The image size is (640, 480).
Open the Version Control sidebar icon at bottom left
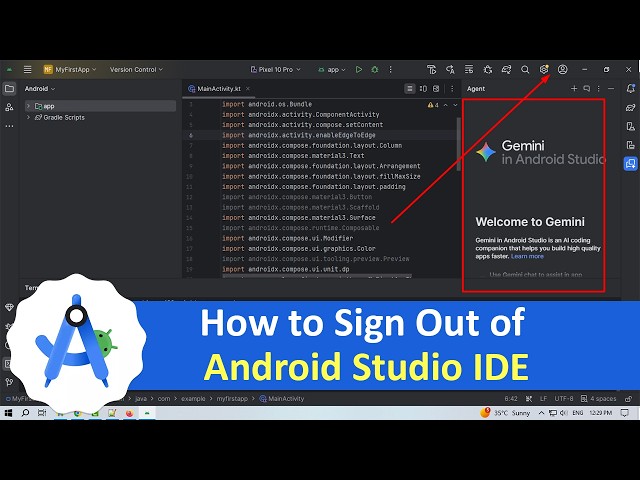pyautogui.click(x=9, y=382)
